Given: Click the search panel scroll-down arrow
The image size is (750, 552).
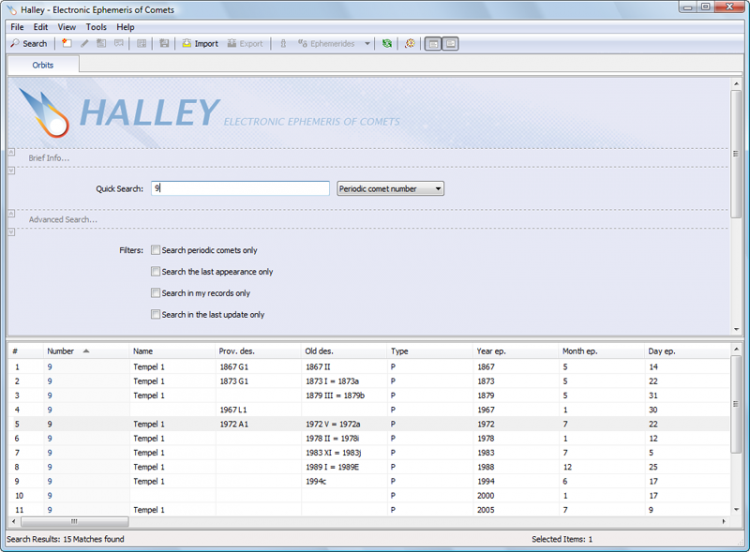Looking at the screenshot, I should coord(736,330).
